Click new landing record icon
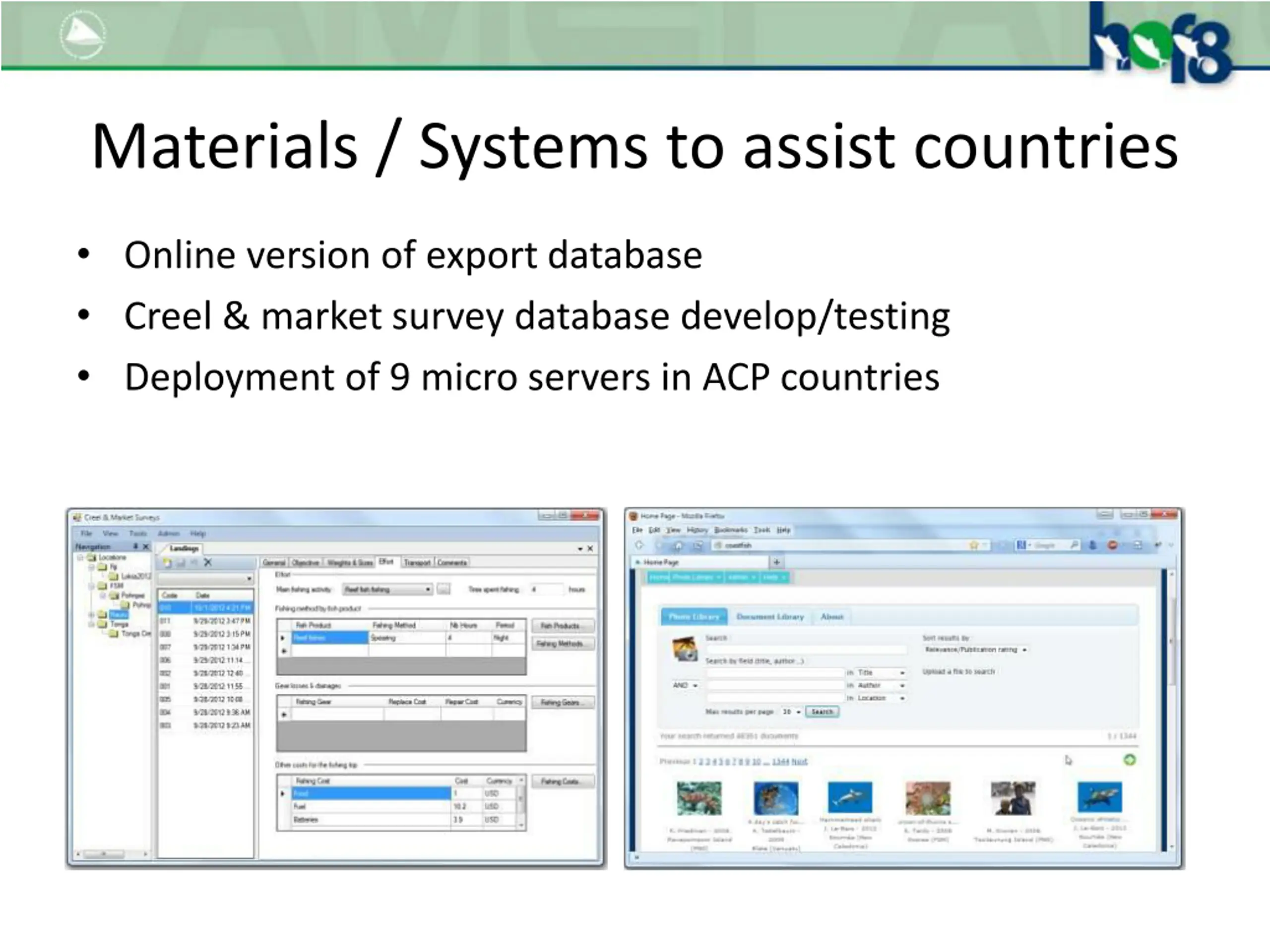Screen dimensions: 1270x952 coord(168,563)
